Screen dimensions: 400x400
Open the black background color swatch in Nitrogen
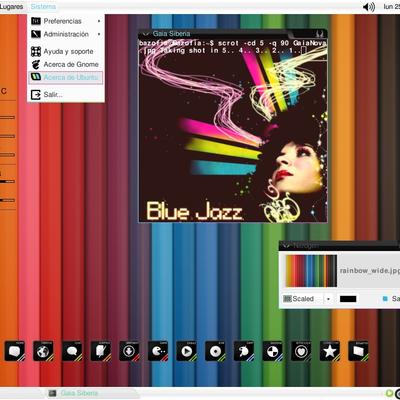click(348, 299)
